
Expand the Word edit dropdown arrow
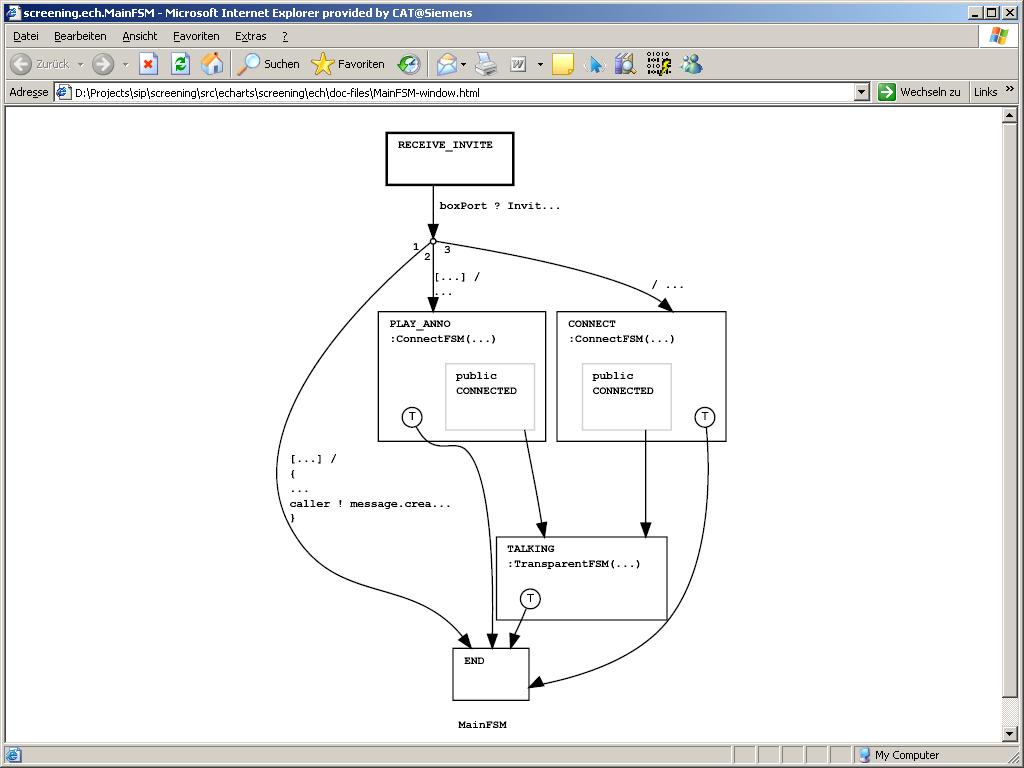tap(540, 64)
